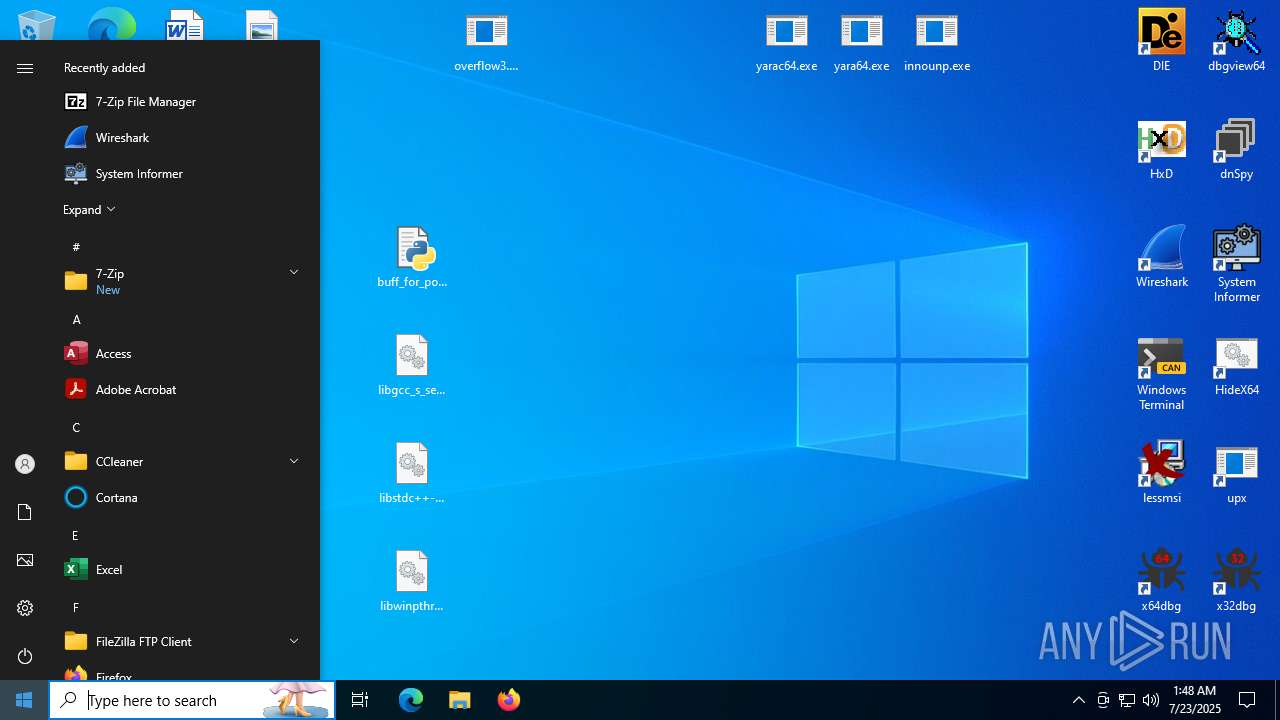1280x720 pixels.
Task: Open Access from the Start menu
Action: coord(184,353)
